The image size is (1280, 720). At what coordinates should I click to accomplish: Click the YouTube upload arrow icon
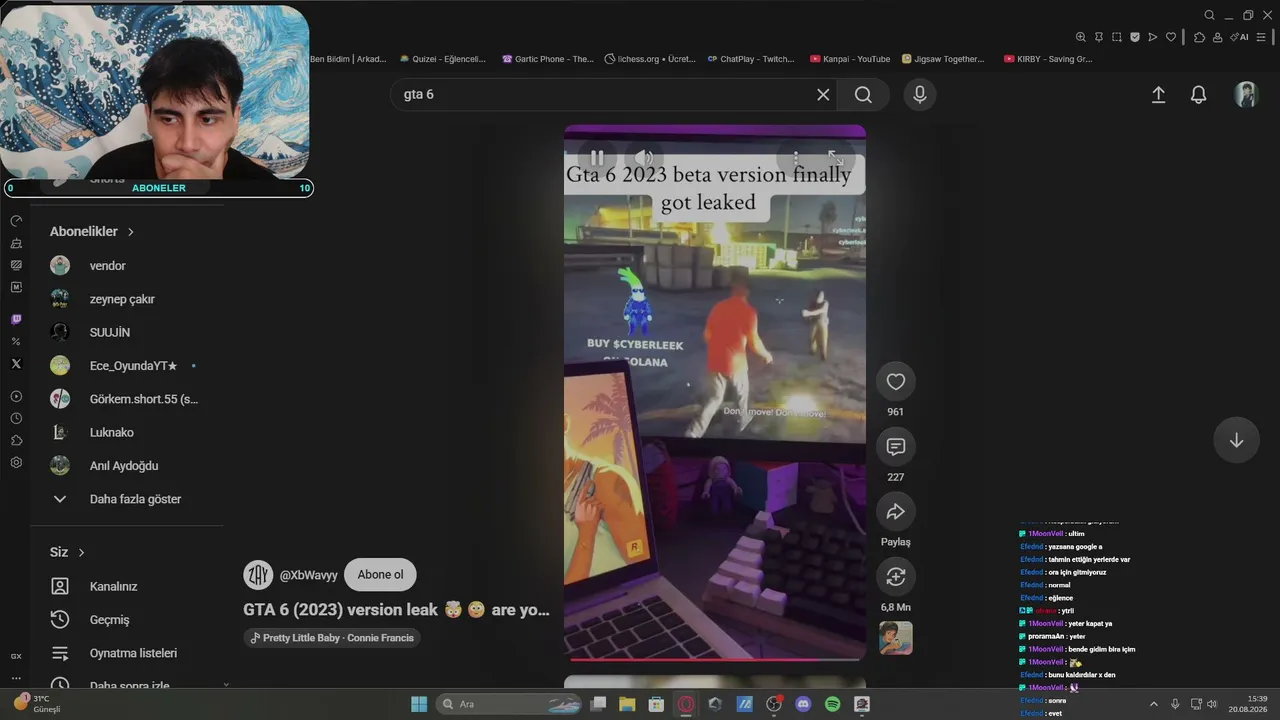[x=1158, y=95]
